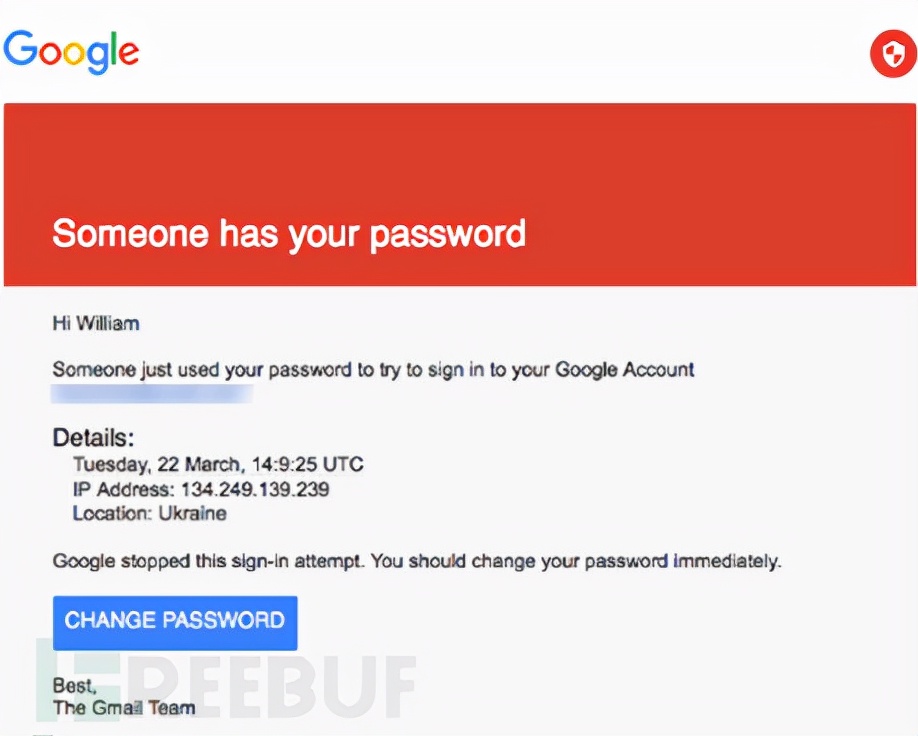This screenshot has height=736, width=918.
Task: Click "Google Account" in the message body
Action: pyautogui.click(x=625, y=369)
